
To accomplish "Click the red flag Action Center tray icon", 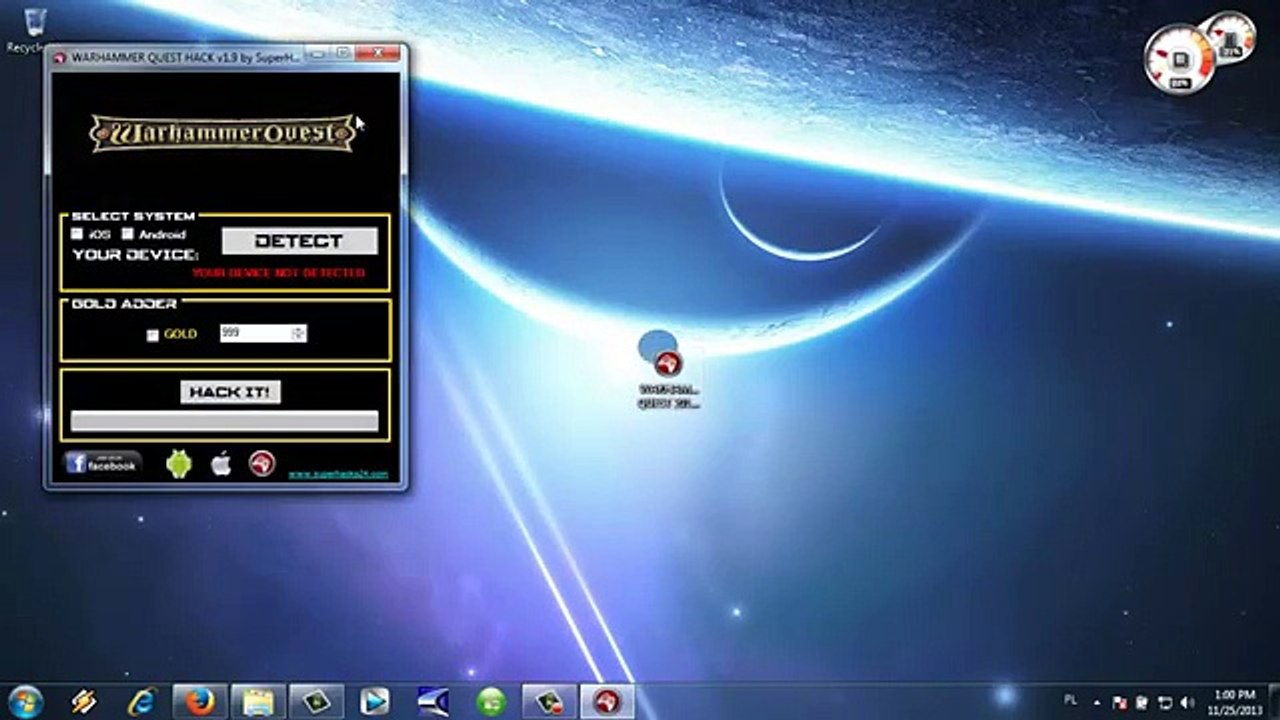I will tap(1121, 702).
